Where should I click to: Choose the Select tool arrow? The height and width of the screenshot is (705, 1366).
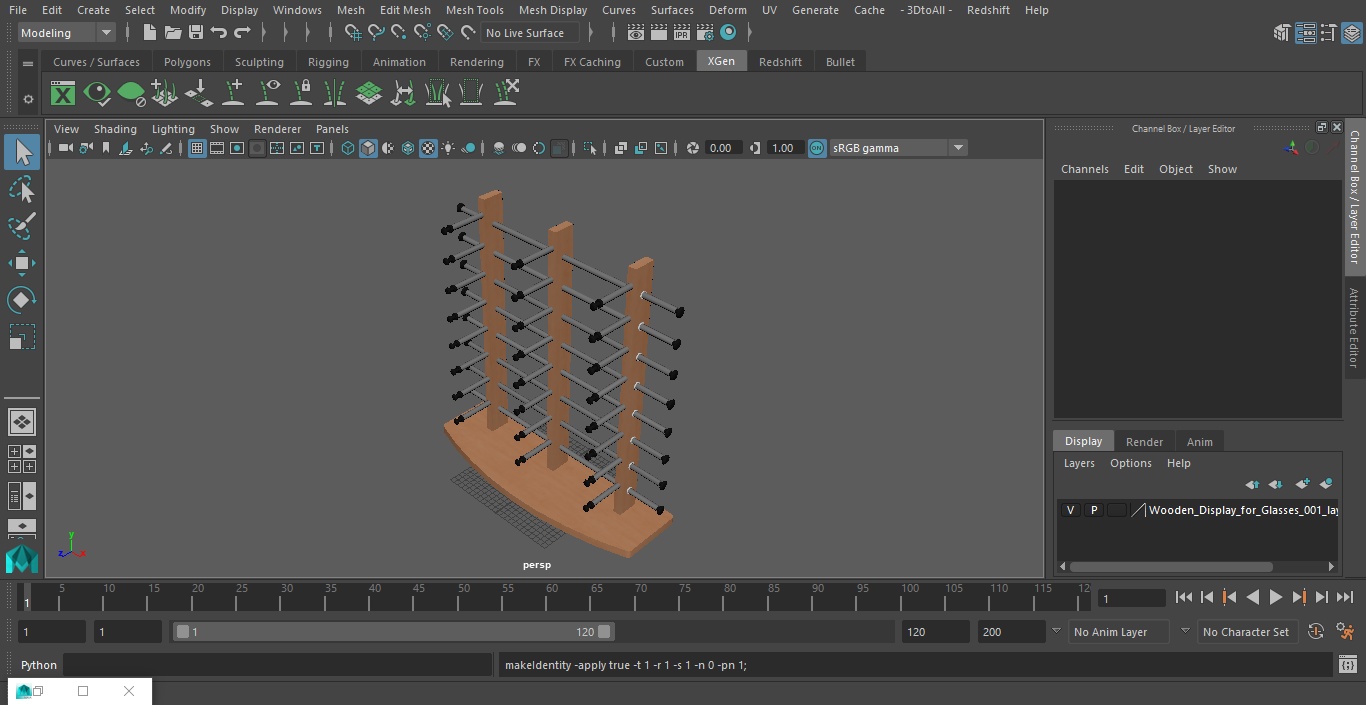[x=22, y=152]
